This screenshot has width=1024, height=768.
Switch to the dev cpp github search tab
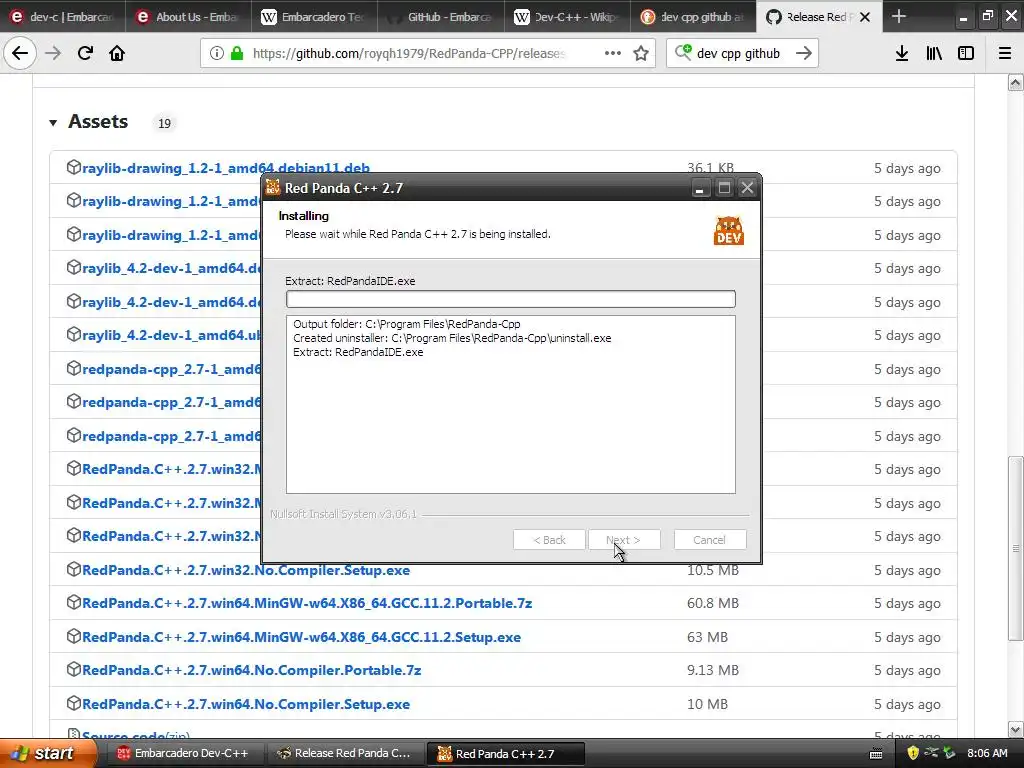tap(694, 17)
